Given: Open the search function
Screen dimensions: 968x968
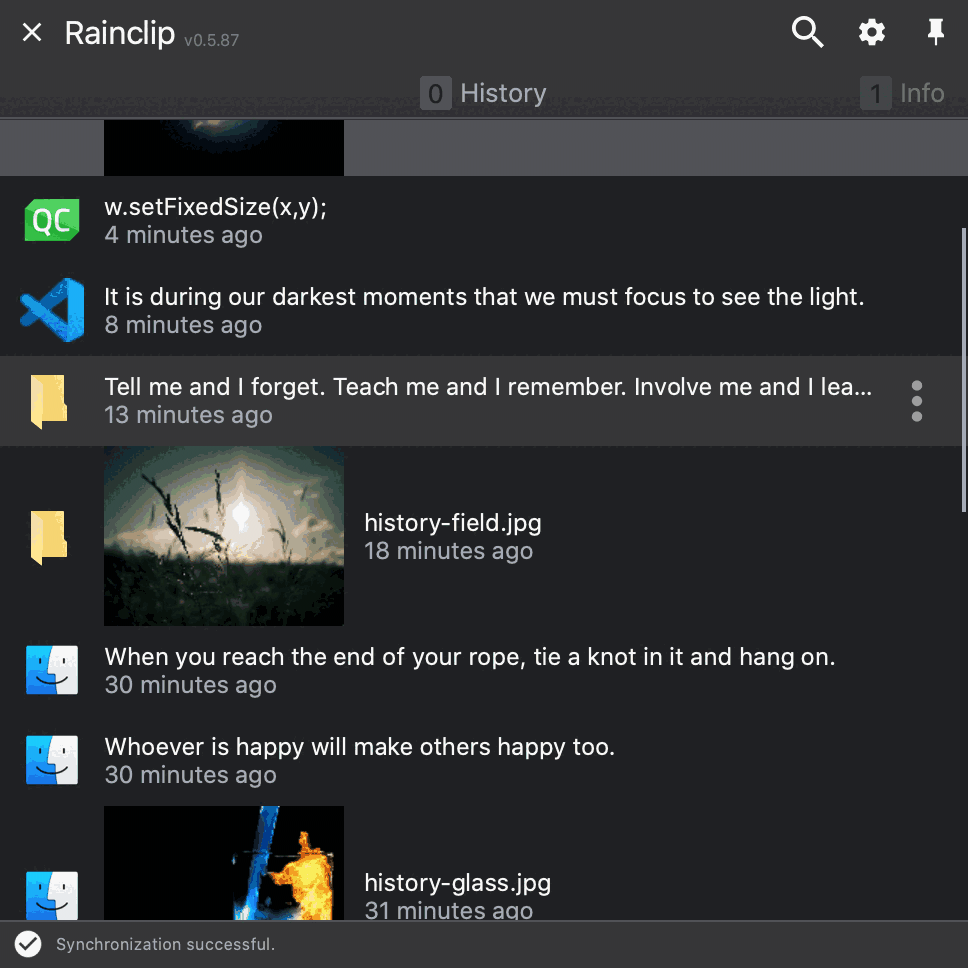Looking at the screenshot, I should click(807, 32).
